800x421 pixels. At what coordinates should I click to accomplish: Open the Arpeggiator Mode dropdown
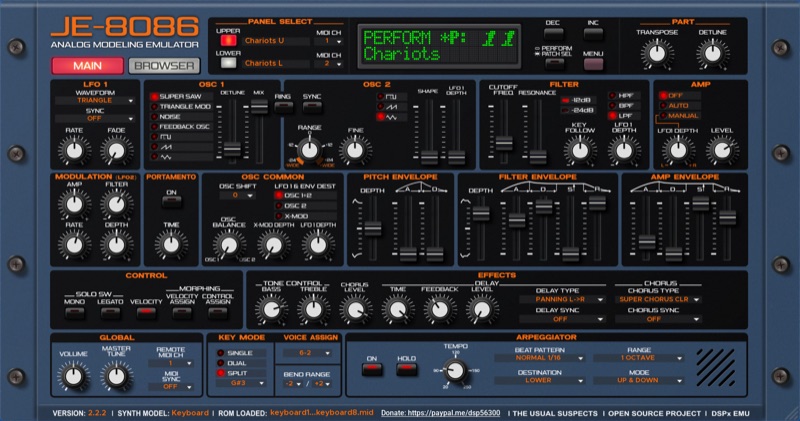tap(638, 381)
